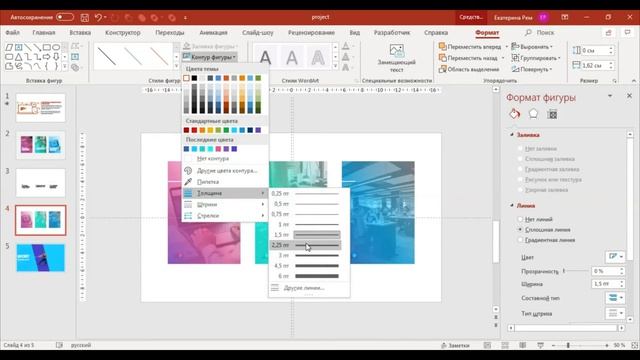This screenshot has height=360, width=640.
Task: Select 0,5 pt line thickness
Action: pos(305,204)
